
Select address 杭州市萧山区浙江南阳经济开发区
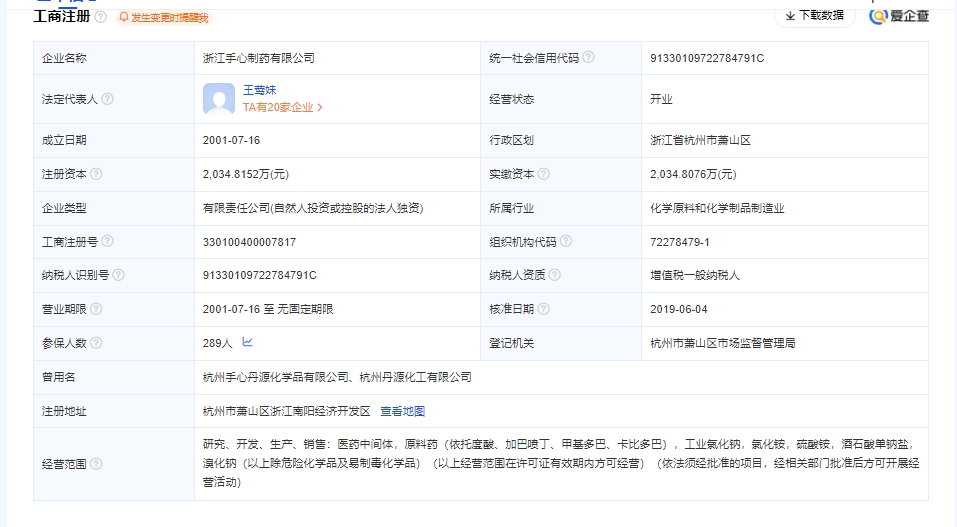click(x=286, y=412)
